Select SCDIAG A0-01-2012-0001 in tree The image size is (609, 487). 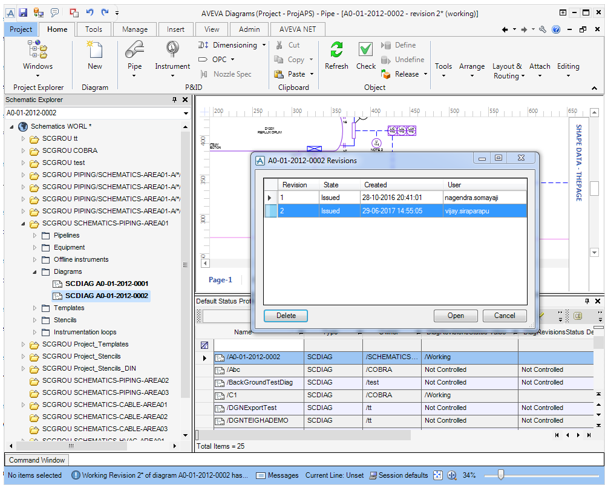(101, 284)
